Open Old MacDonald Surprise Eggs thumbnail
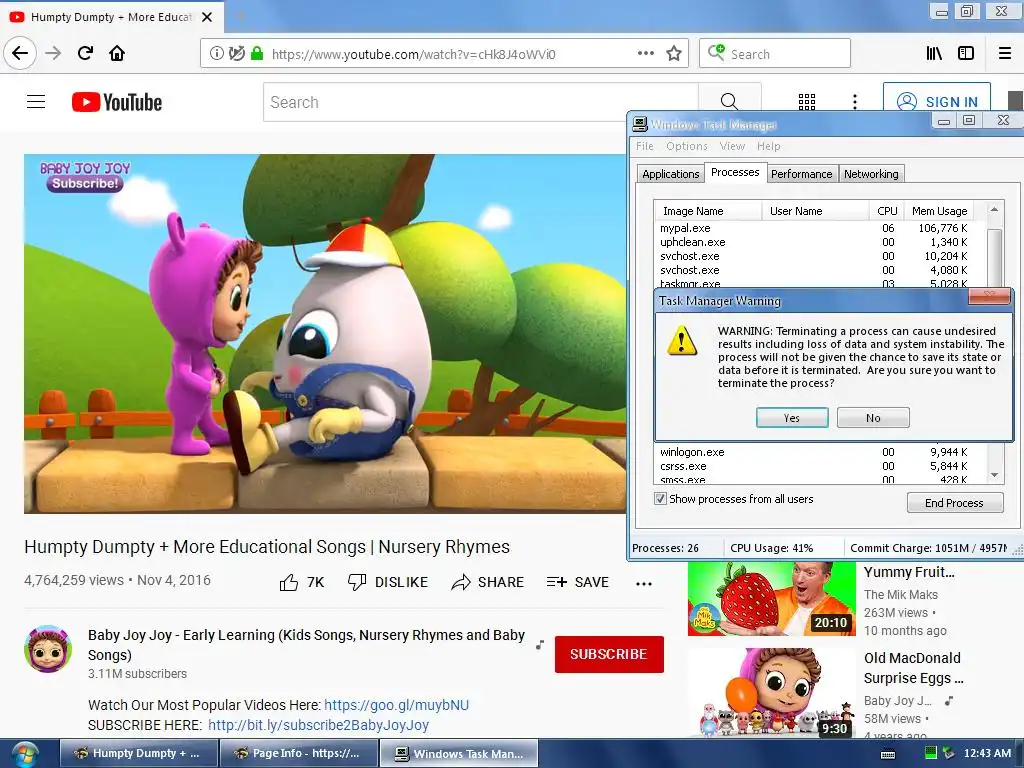This screenshot has height=768, width=1024. pos(771,694)
